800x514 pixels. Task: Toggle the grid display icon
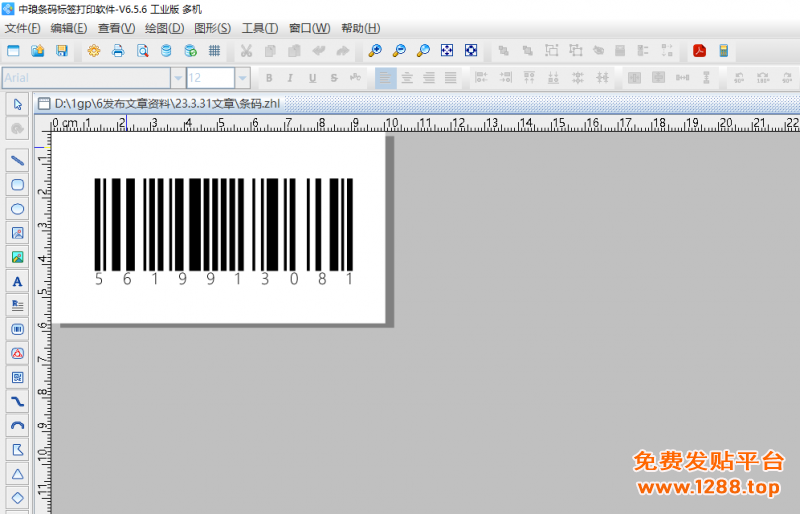click(x=214, y=51)
